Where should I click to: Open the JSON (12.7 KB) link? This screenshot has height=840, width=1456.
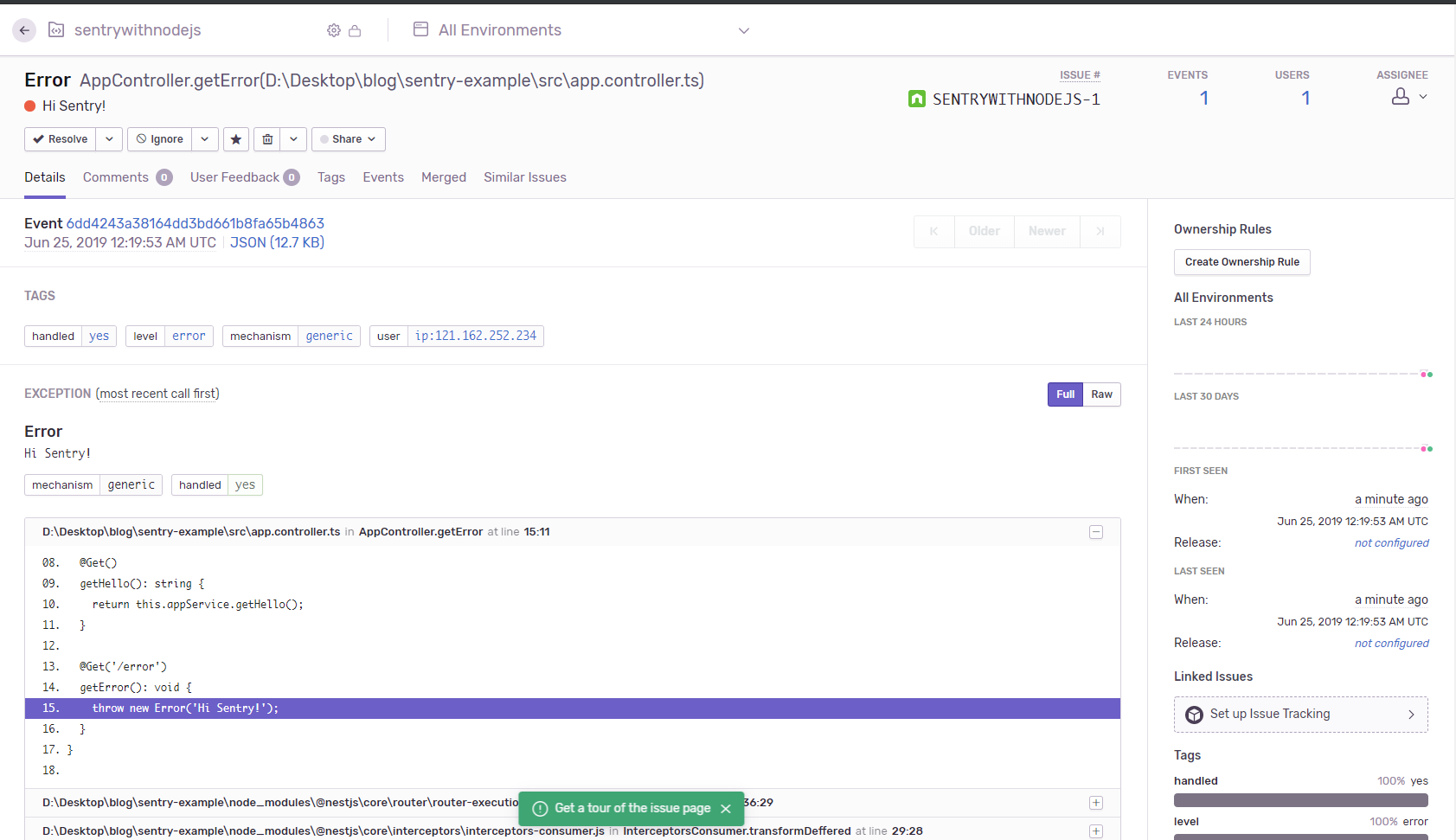pos(277,242)
